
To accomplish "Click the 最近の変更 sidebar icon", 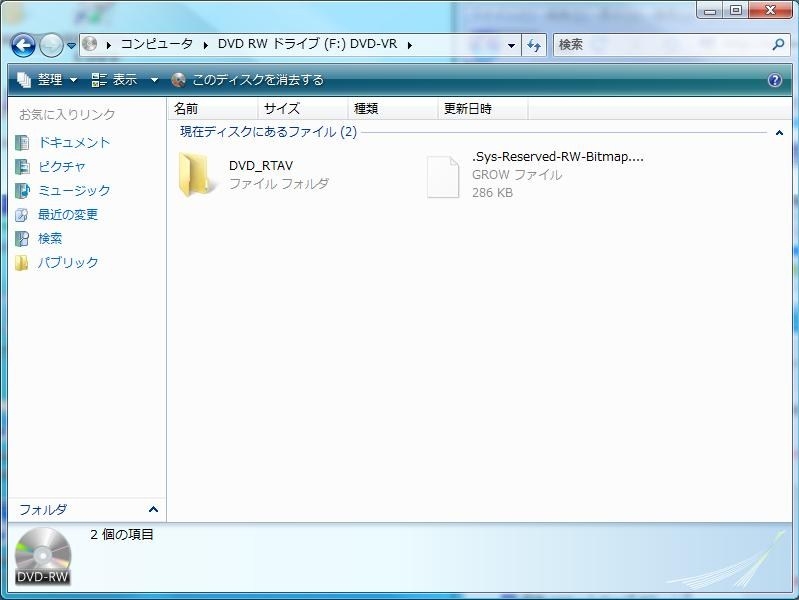I will click(22, 215).
